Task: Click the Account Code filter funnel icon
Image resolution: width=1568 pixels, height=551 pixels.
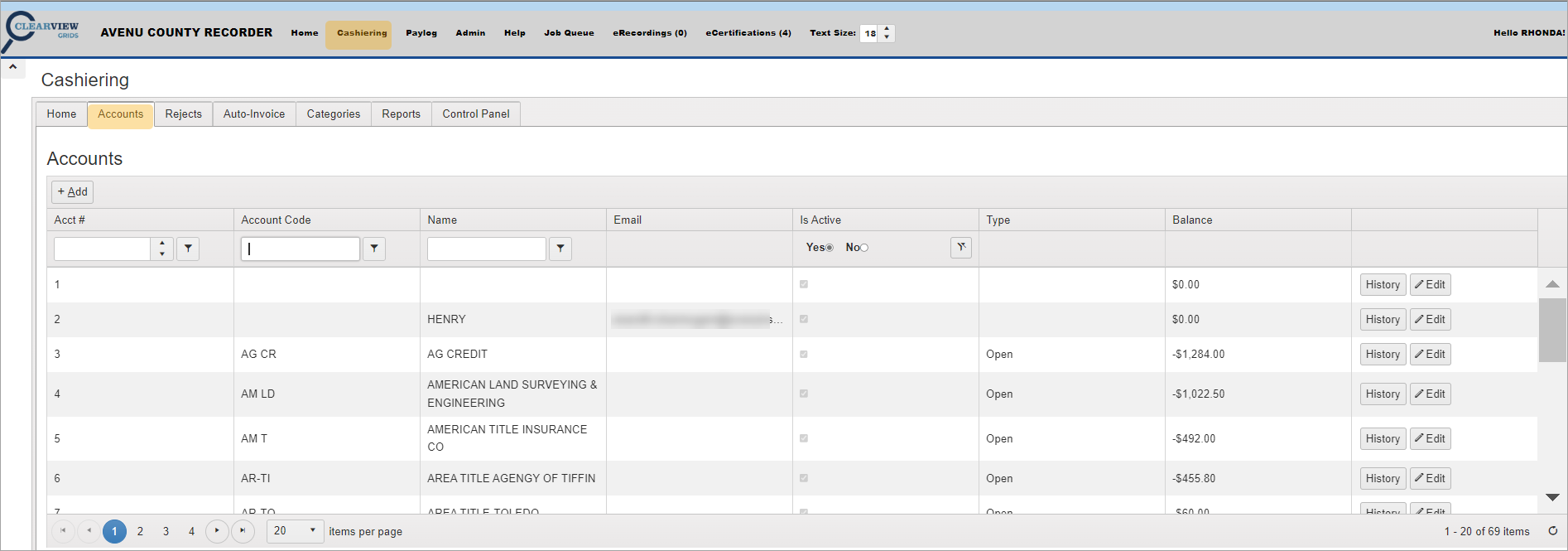Action: tap(374, 249)
